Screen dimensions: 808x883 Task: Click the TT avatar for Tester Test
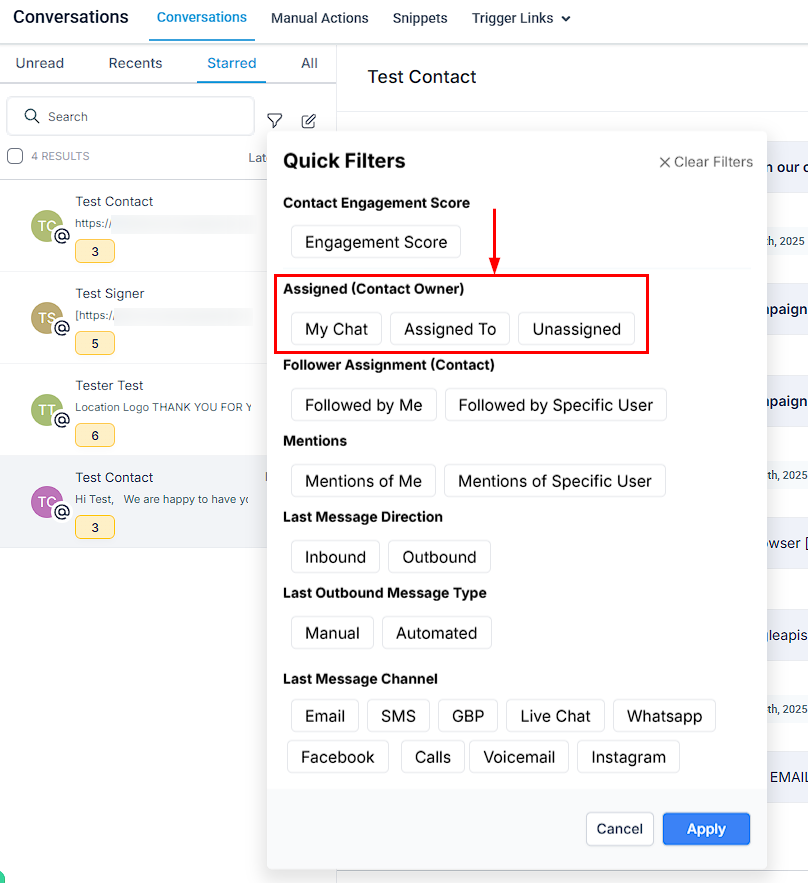click(x=47, y=409)
